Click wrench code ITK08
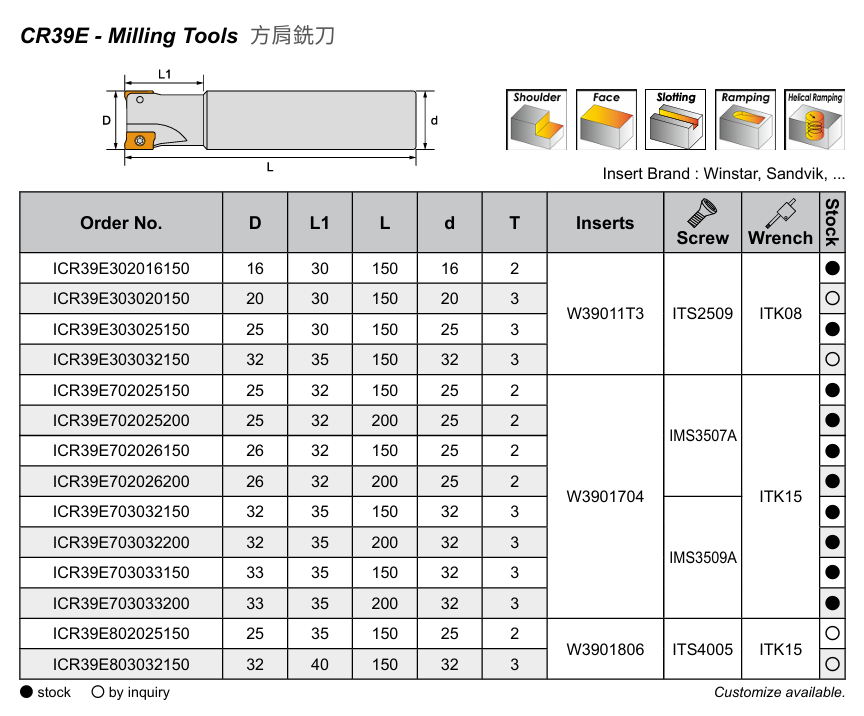Screen dimensions: 864x716 point(780,314)
